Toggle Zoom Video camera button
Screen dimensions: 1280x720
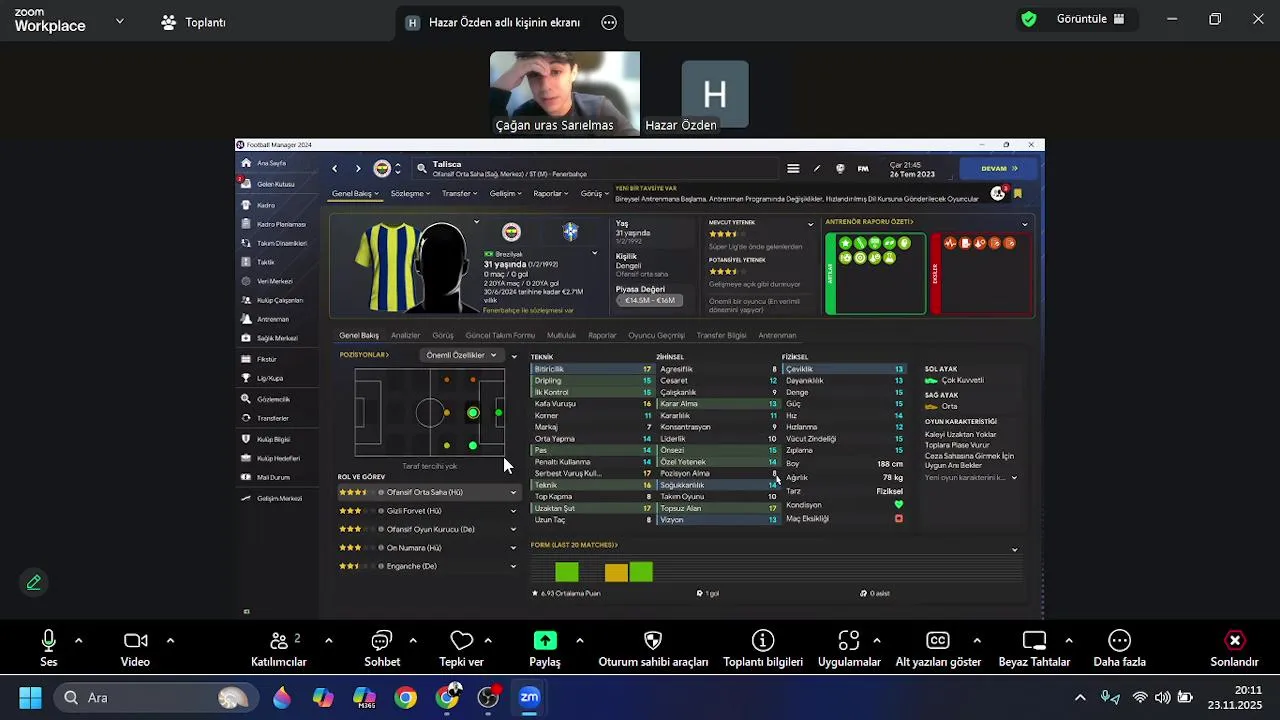(135, 648)
